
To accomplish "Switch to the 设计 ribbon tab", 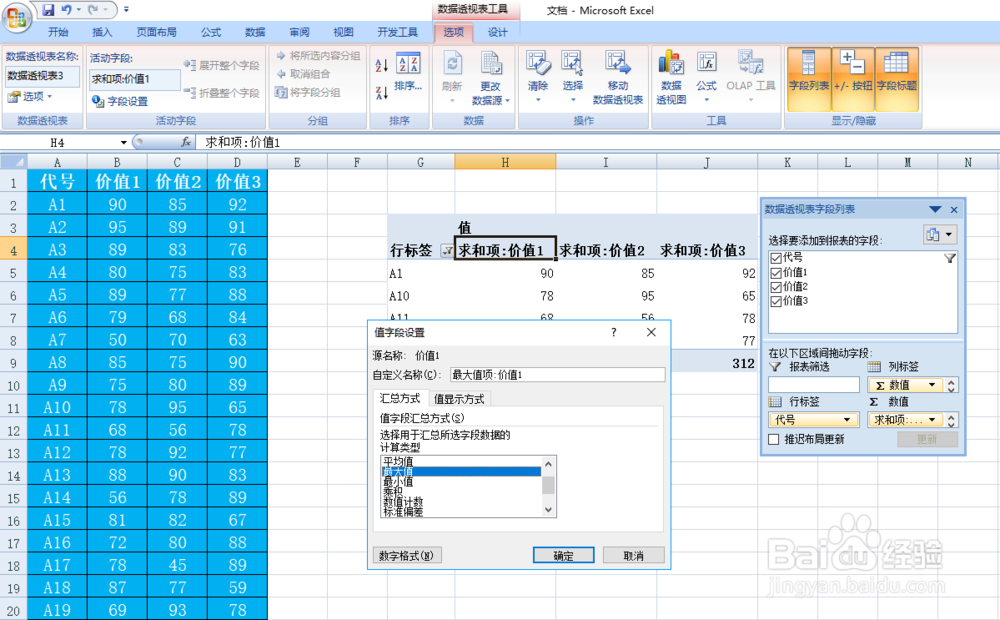I will 497,32.
